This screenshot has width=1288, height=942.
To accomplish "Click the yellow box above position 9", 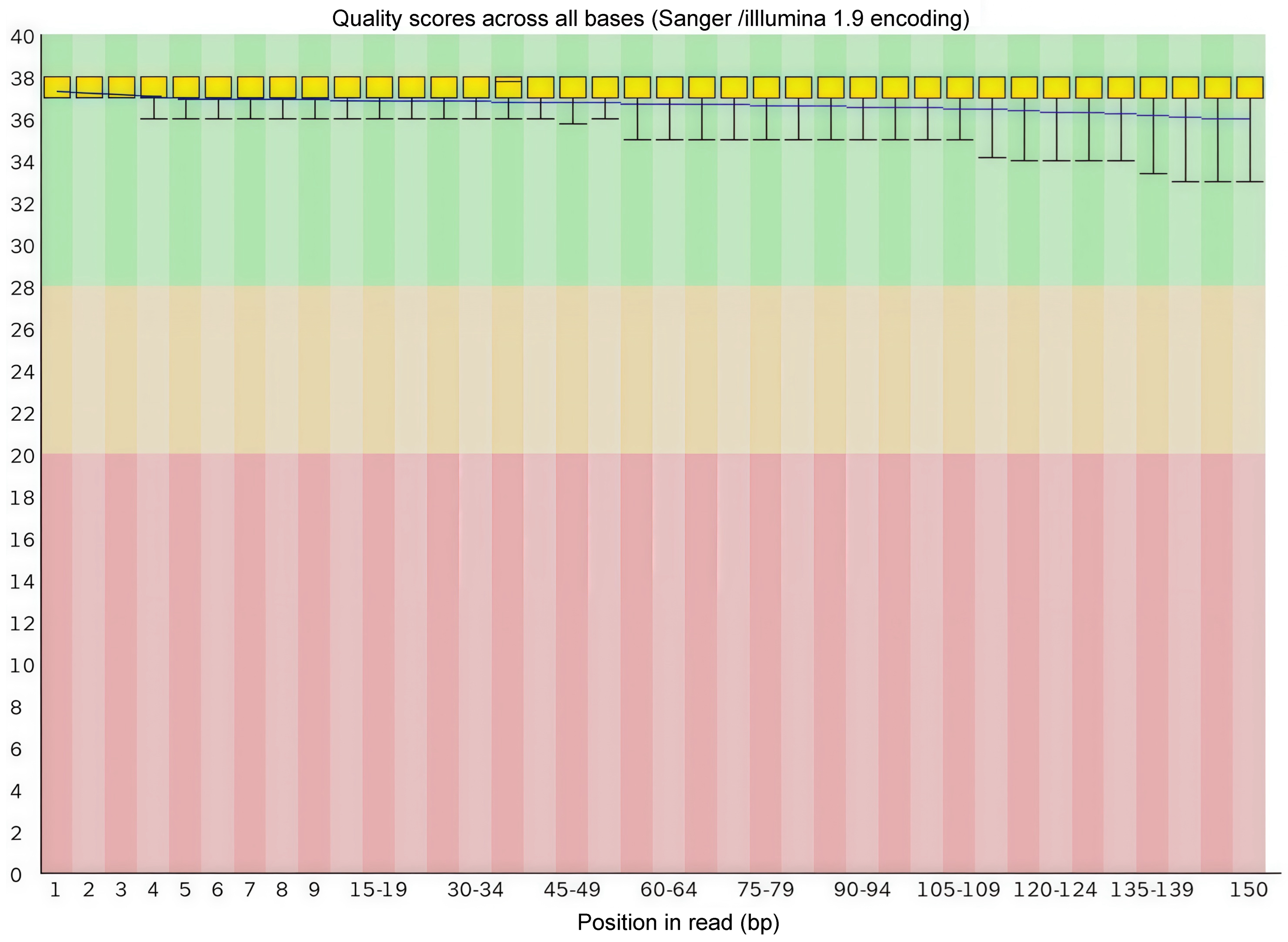I will [315, 87].
